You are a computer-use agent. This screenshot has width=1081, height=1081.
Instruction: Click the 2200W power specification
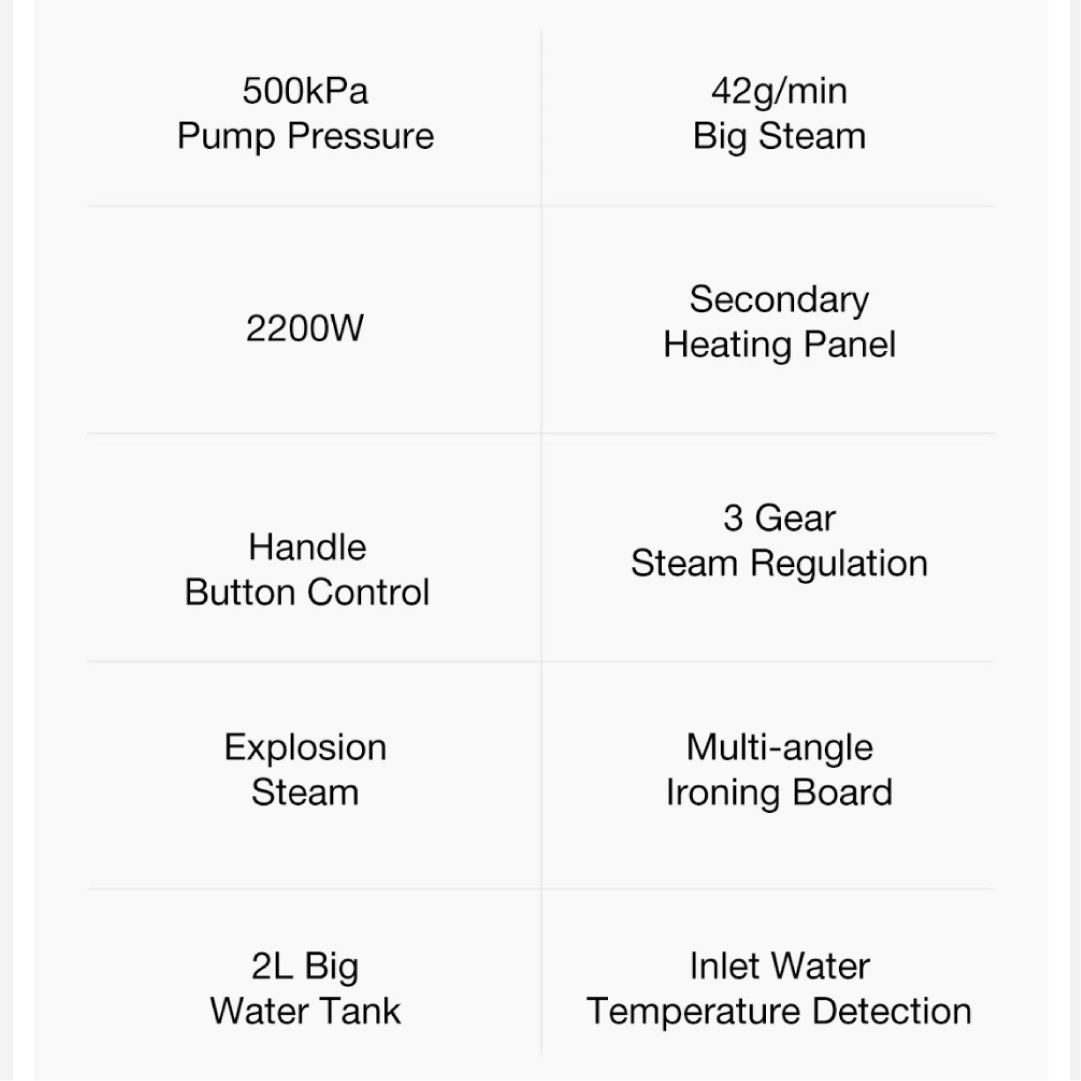pyautogui.click(x=305, y=327)
